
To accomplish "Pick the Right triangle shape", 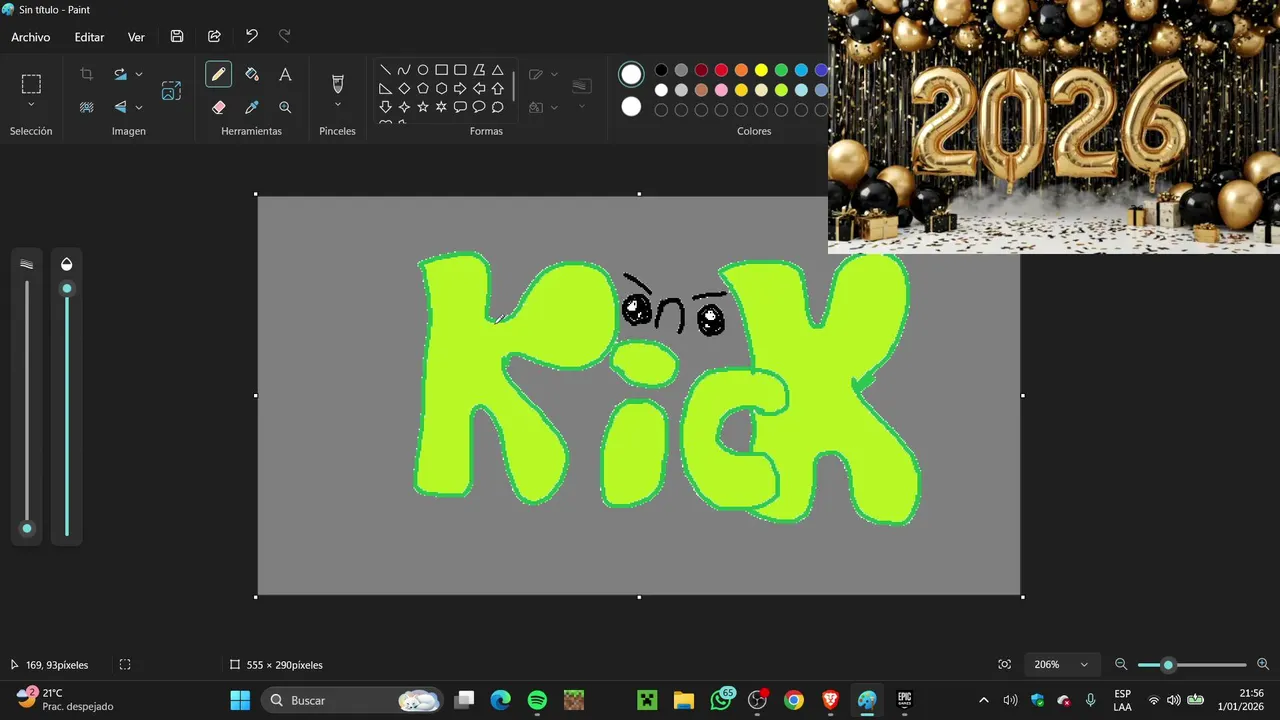I will (x=385, y=89).
